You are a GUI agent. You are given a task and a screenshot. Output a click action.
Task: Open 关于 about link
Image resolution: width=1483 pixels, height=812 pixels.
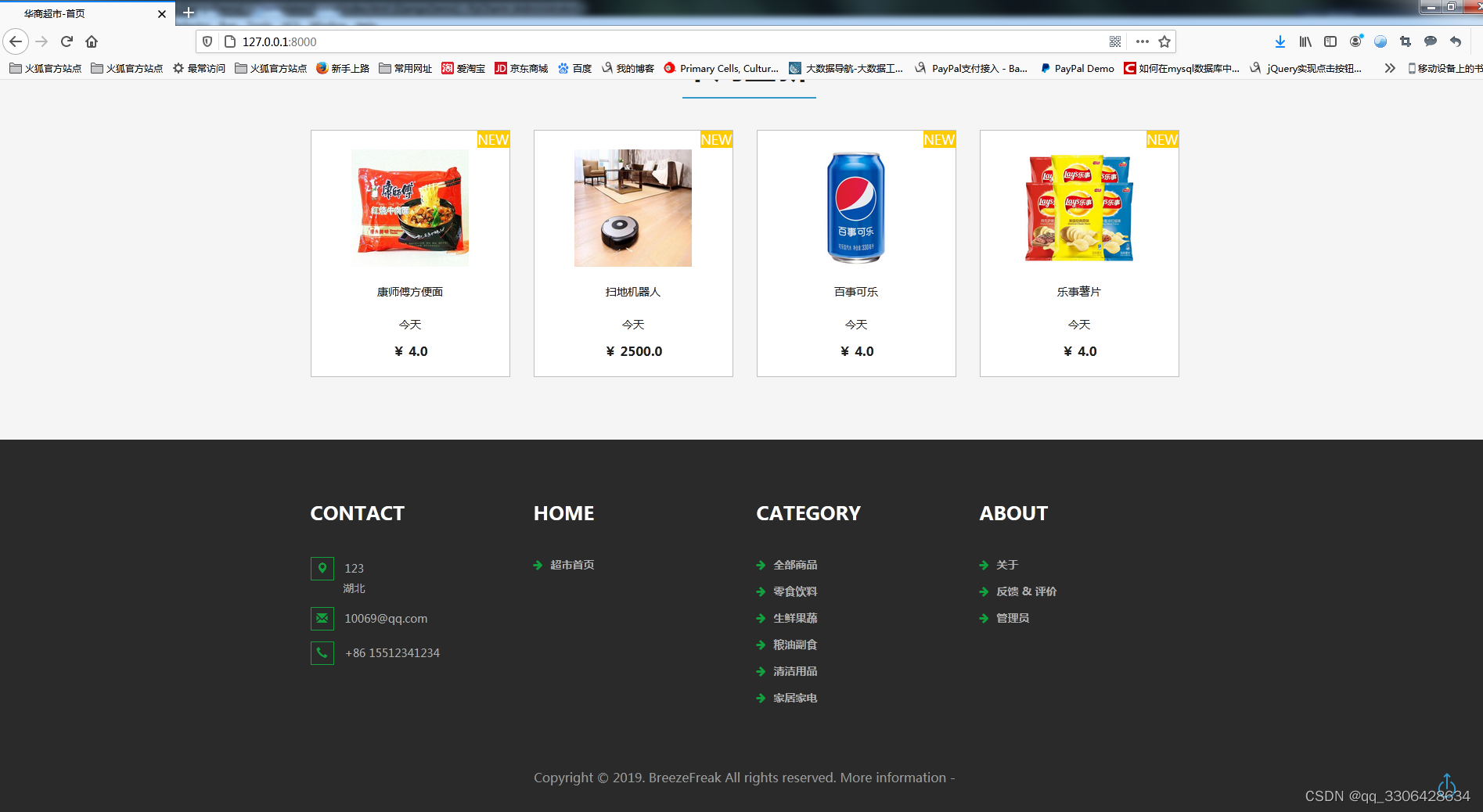coord(1007,565)
